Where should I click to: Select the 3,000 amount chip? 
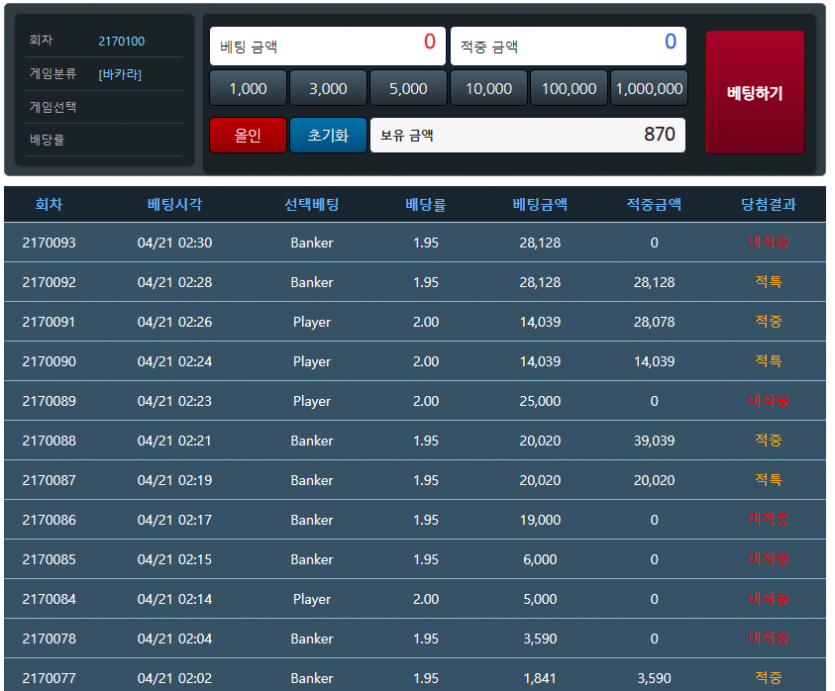coord(328,88)
